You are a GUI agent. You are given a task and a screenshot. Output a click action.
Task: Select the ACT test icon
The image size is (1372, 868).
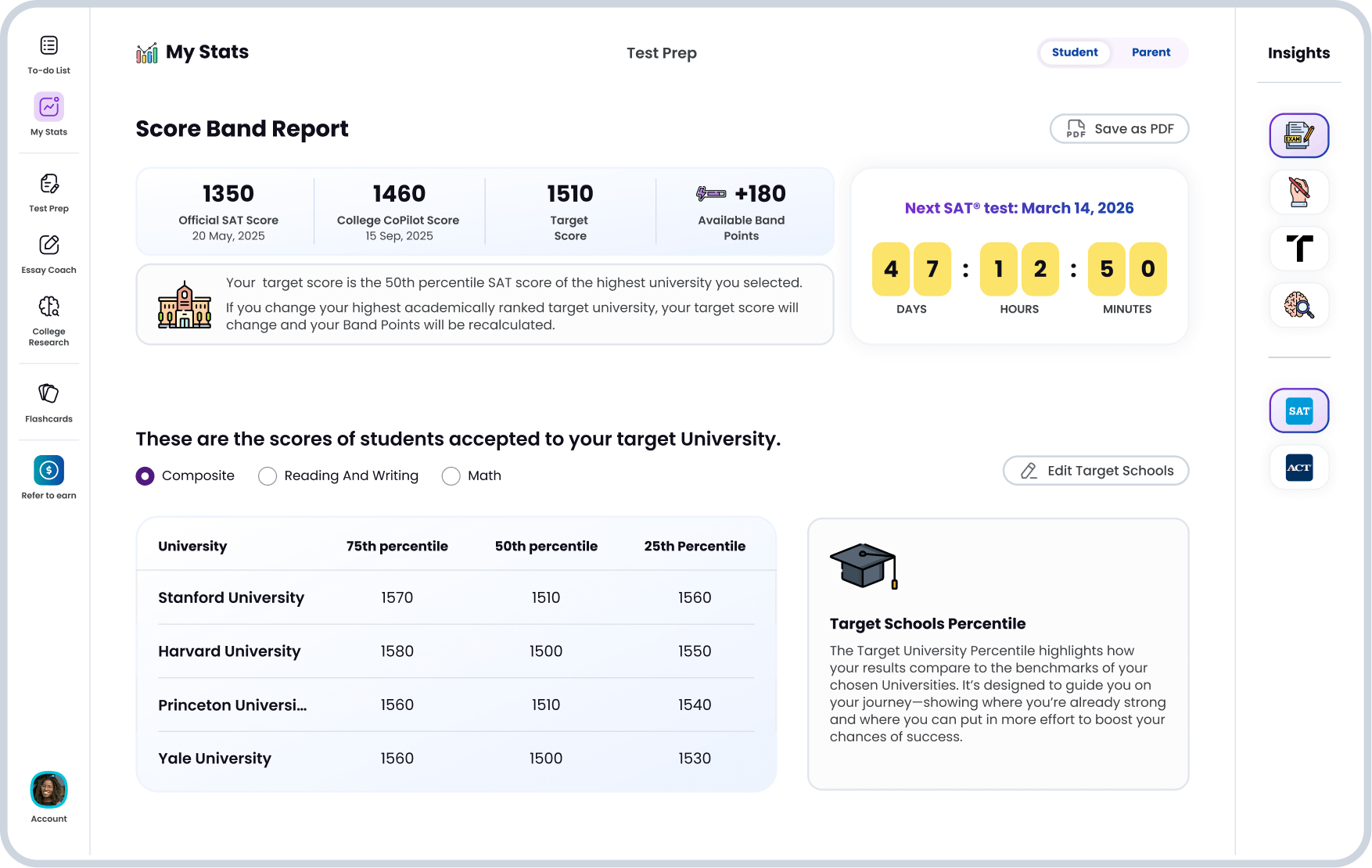coord(1298,468)
